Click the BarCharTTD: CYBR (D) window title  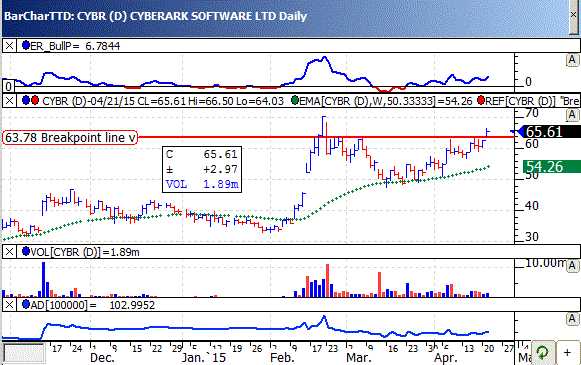pos(156,16)
